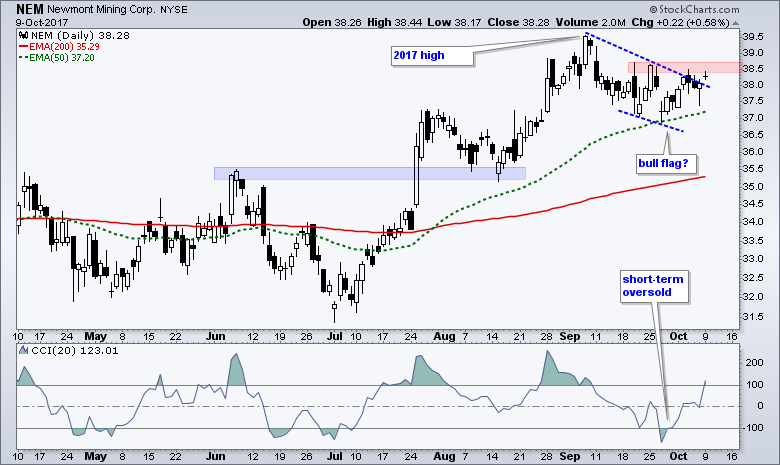Click the 'short-term oversold' annotation box
Image resolution: width=780 pixels, height=465 pixels.
(x=654, y=286)
